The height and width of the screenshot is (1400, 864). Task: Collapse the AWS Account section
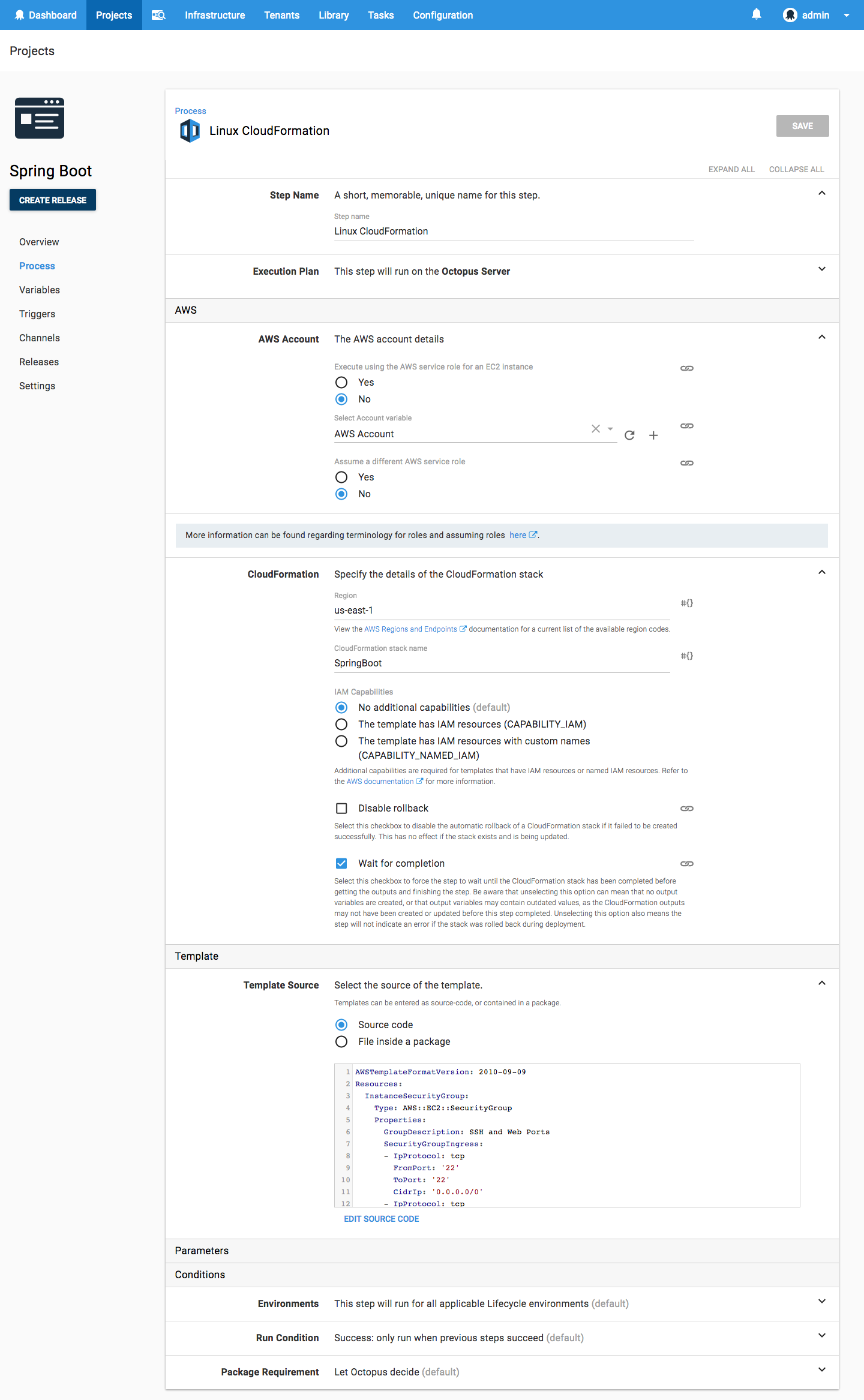coord(822,337)
